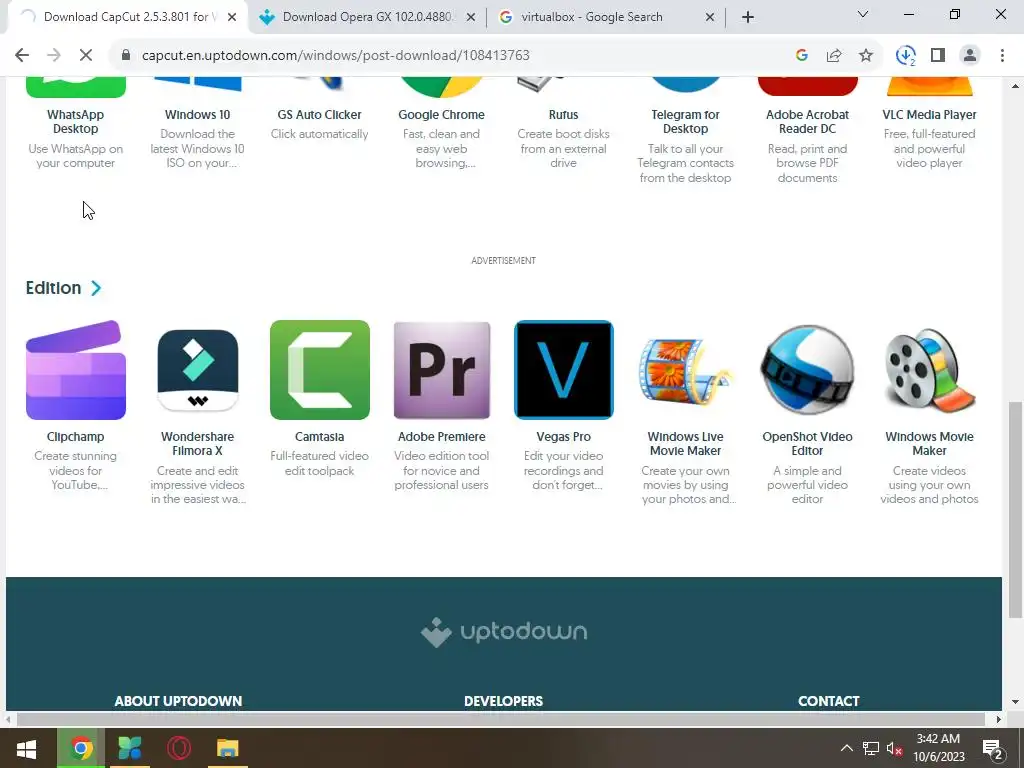Click the OpenShot Video Editor icon
The height and width of the screenshot is (768, 1024).
807,370
